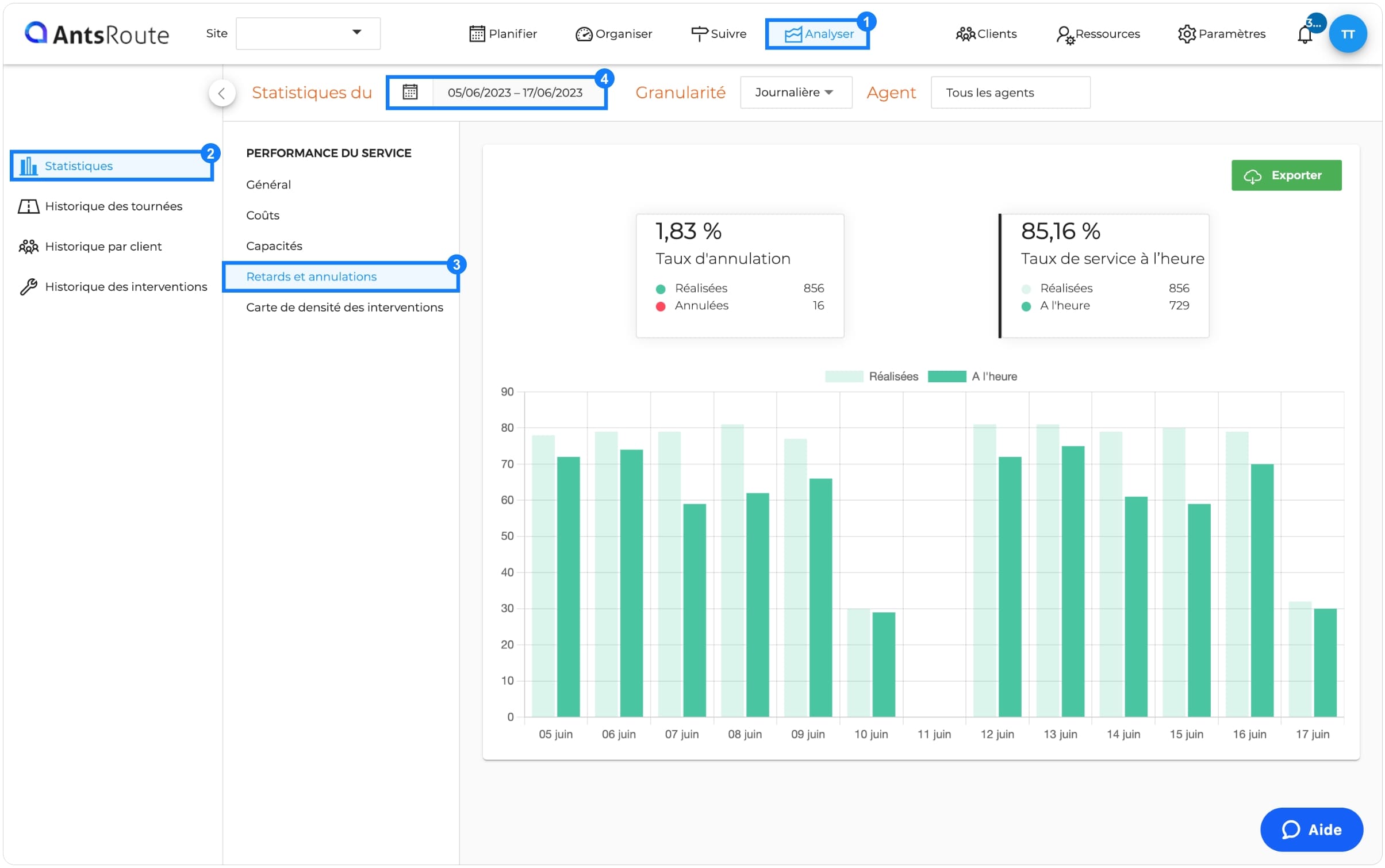Click the Historique des interventions wrench icon
This screenshot has height=868, width=1385.
point(28,287)
